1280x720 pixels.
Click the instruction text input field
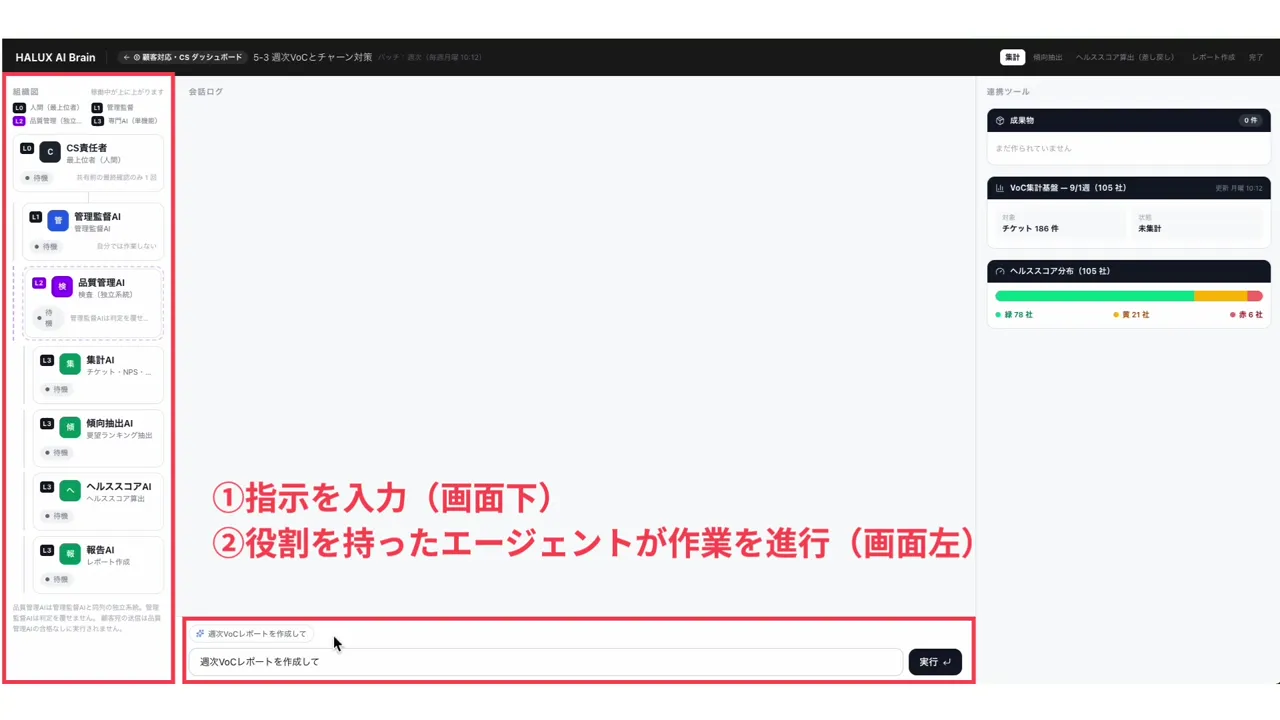pos(546,662)
